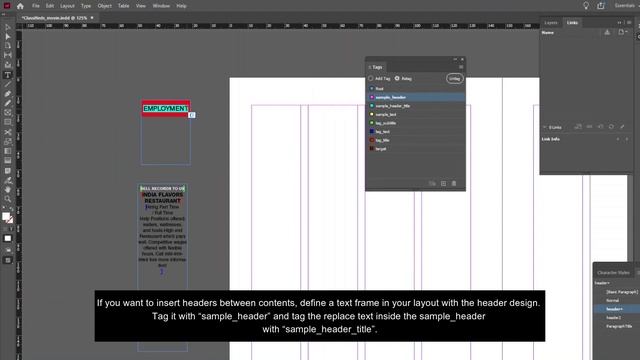640x360 pixels.
Task: Open the Edit menu
Action: [50, 6]
